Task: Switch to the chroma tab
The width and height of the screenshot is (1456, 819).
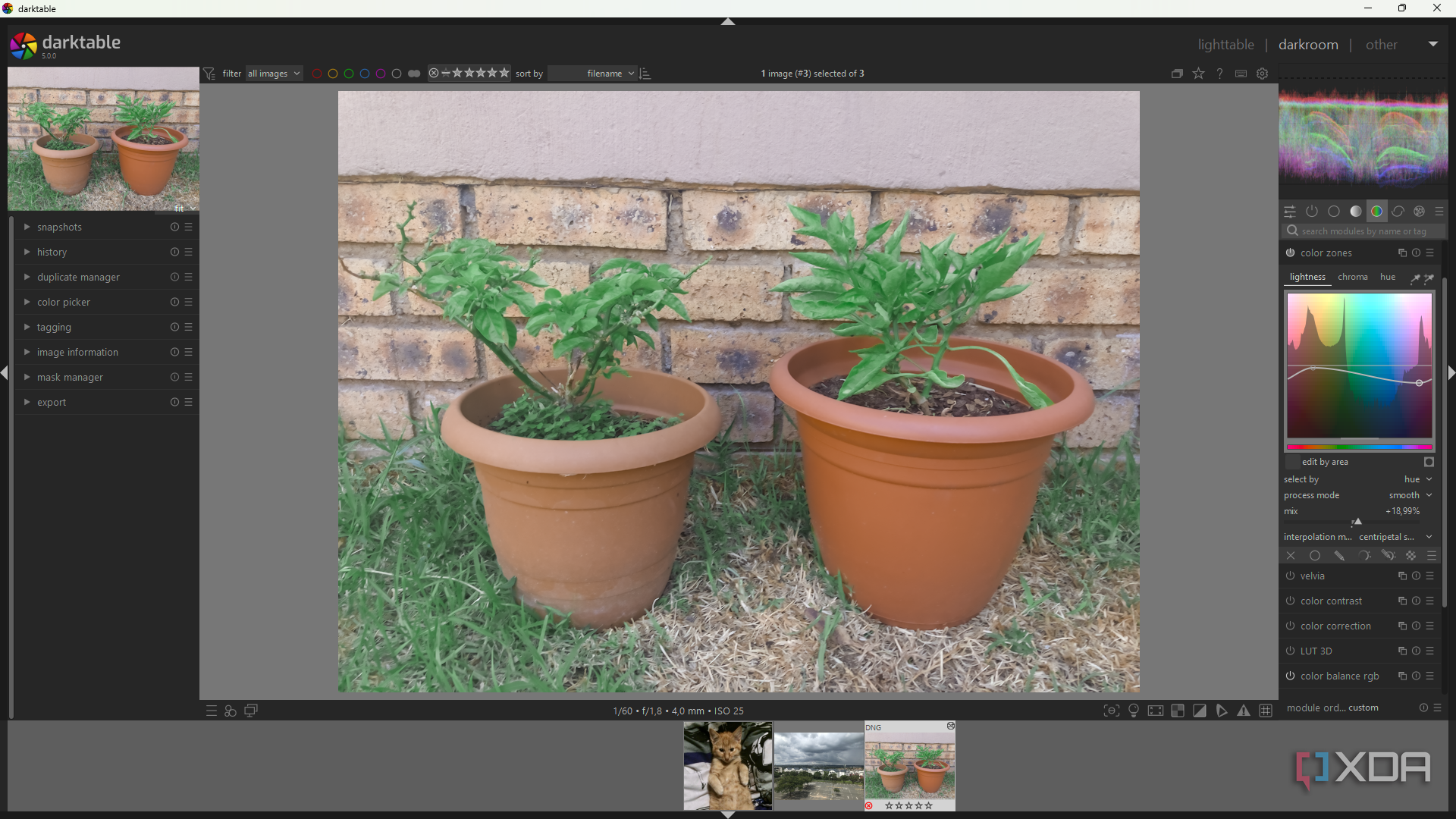Action: tap(1352, 277)
